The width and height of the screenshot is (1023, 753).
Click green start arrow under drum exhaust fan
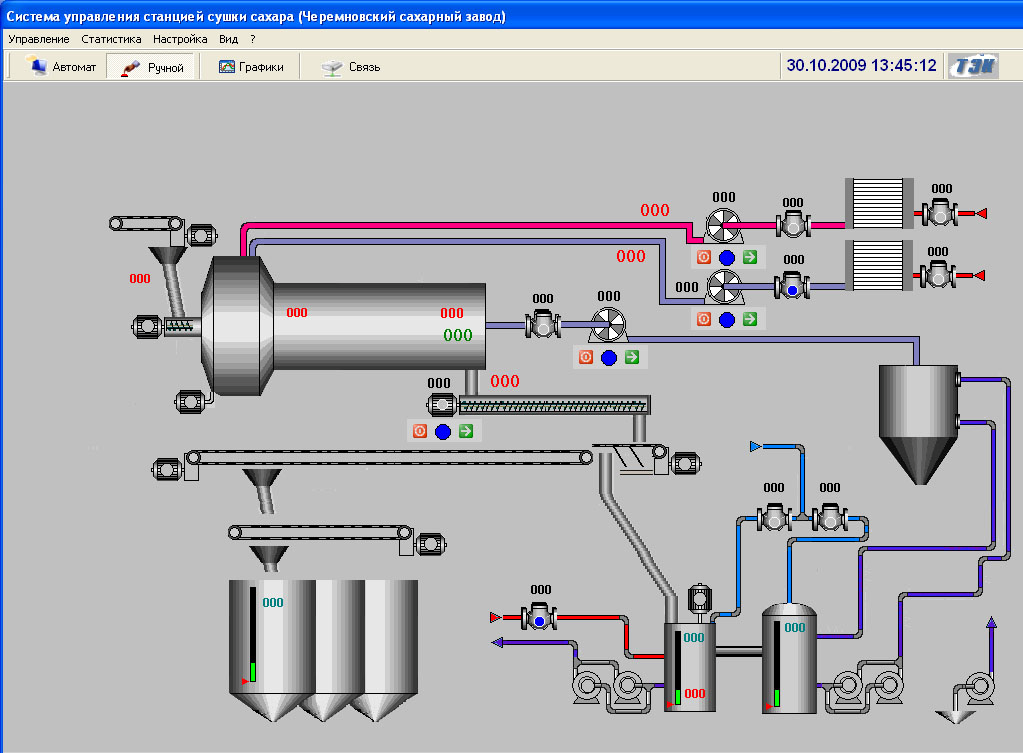[631, 357]
